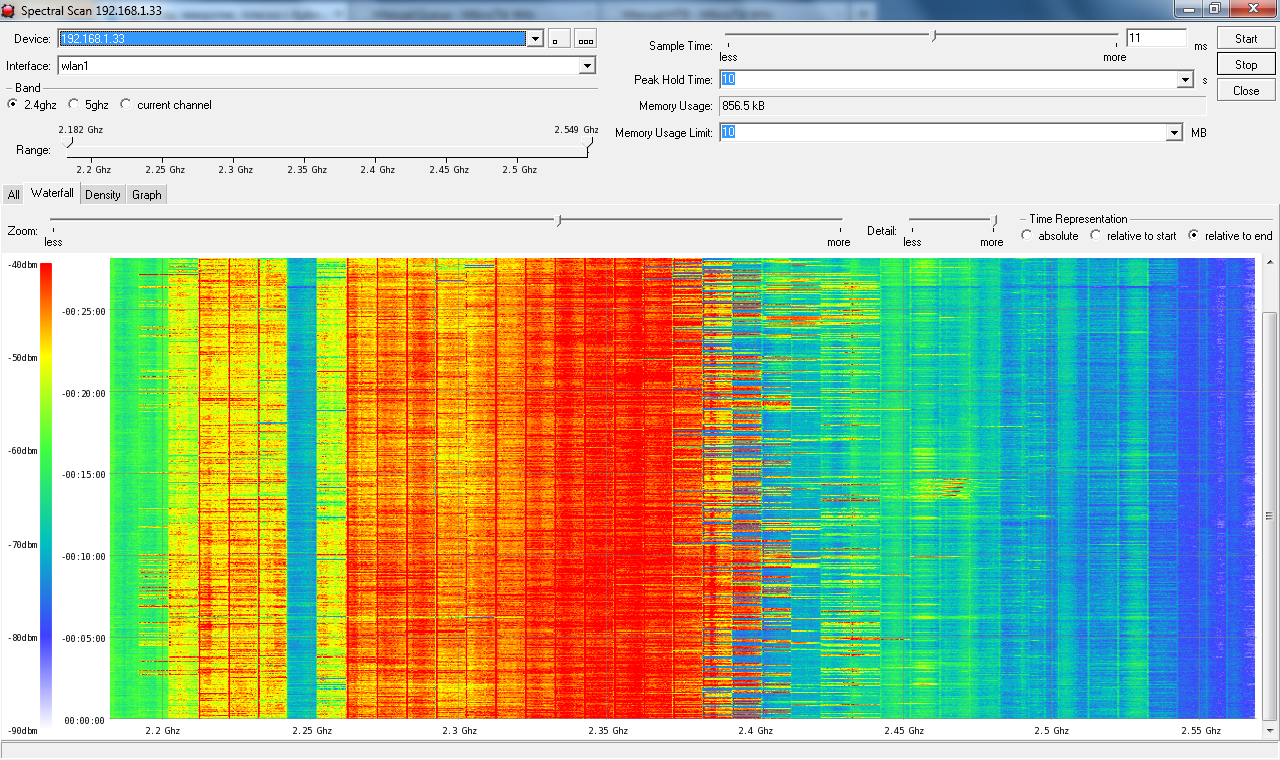The image size is (1280, 760).
Task: Click the Close button
Action: [1246, 91]
